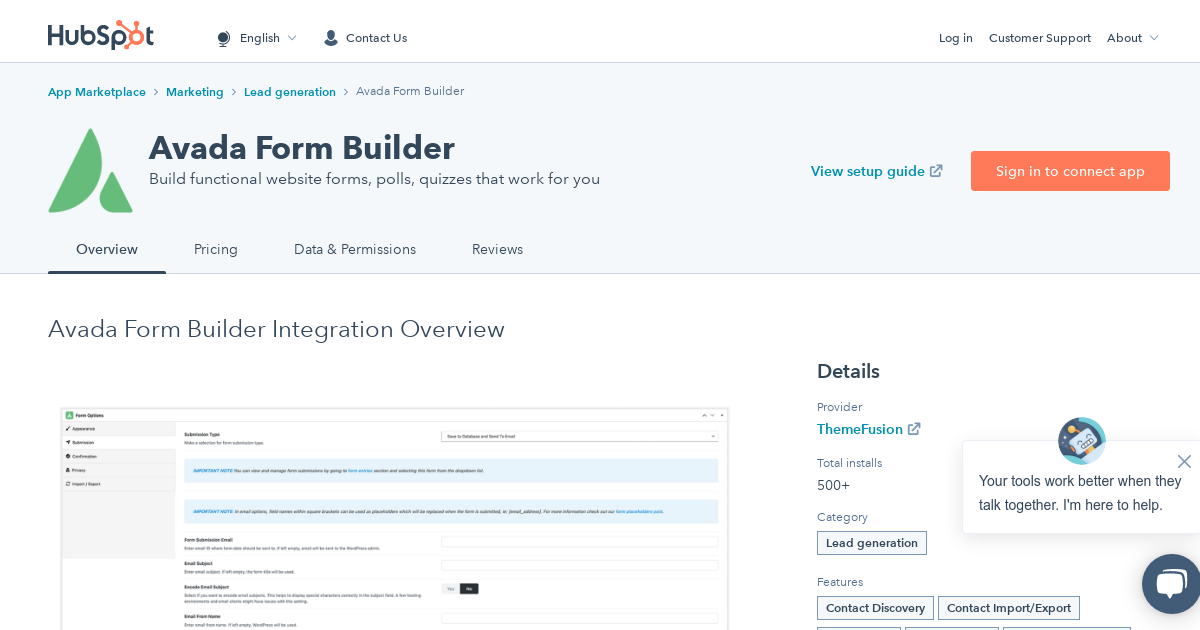Set Encode Email Subject toggle to Yes

[449, 588]
